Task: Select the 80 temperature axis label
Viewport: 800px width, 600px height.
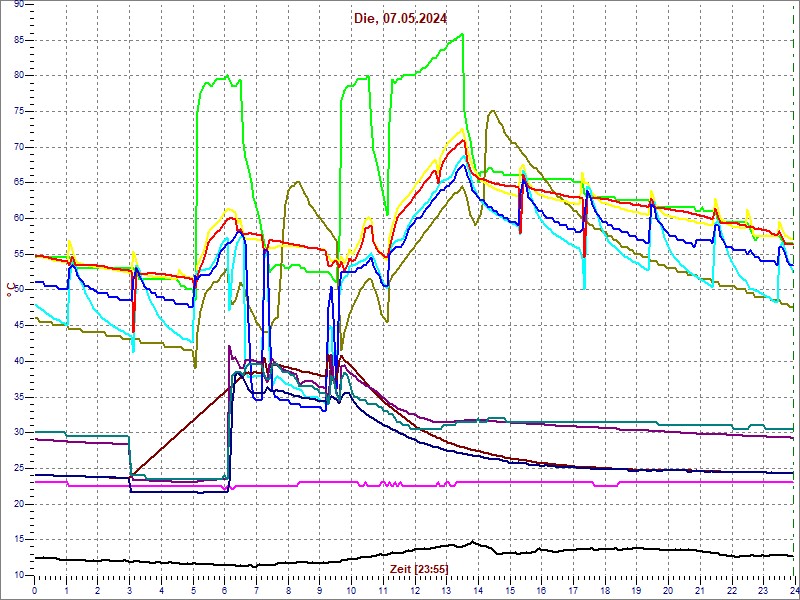Action: (x=18, y=76)
